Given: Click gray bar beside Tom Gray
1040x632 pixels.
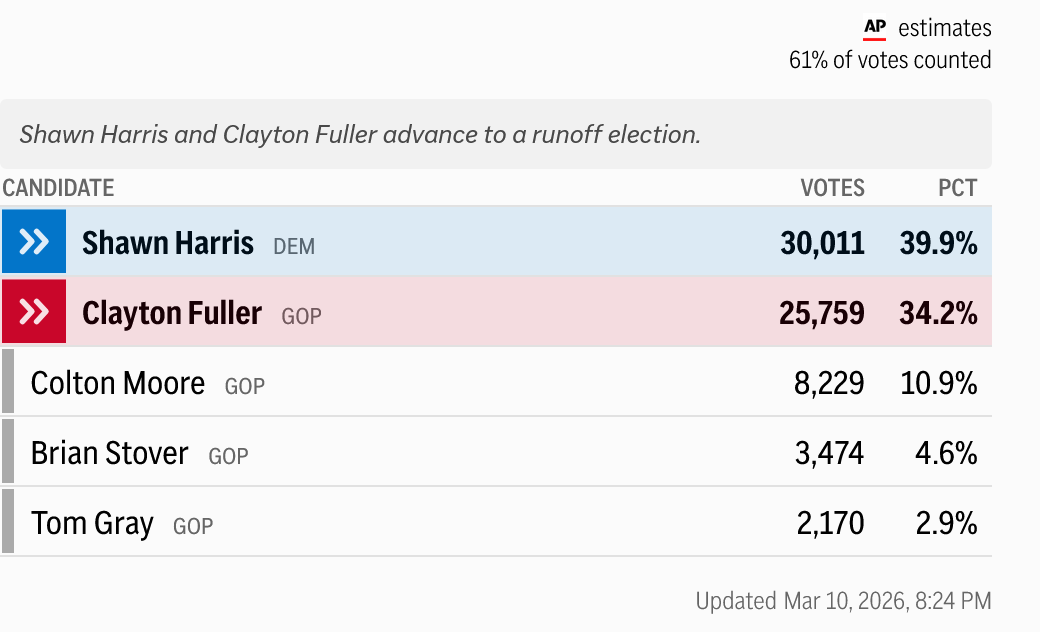Looking at the screenshot, I should [8, 522].
